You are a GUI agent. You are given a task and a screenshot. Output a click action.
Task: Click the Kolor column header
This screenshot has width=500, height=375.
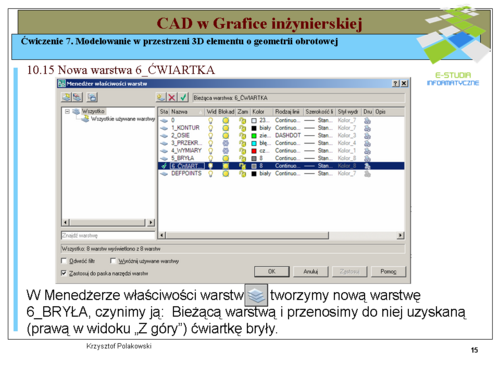tap(262, 112)
